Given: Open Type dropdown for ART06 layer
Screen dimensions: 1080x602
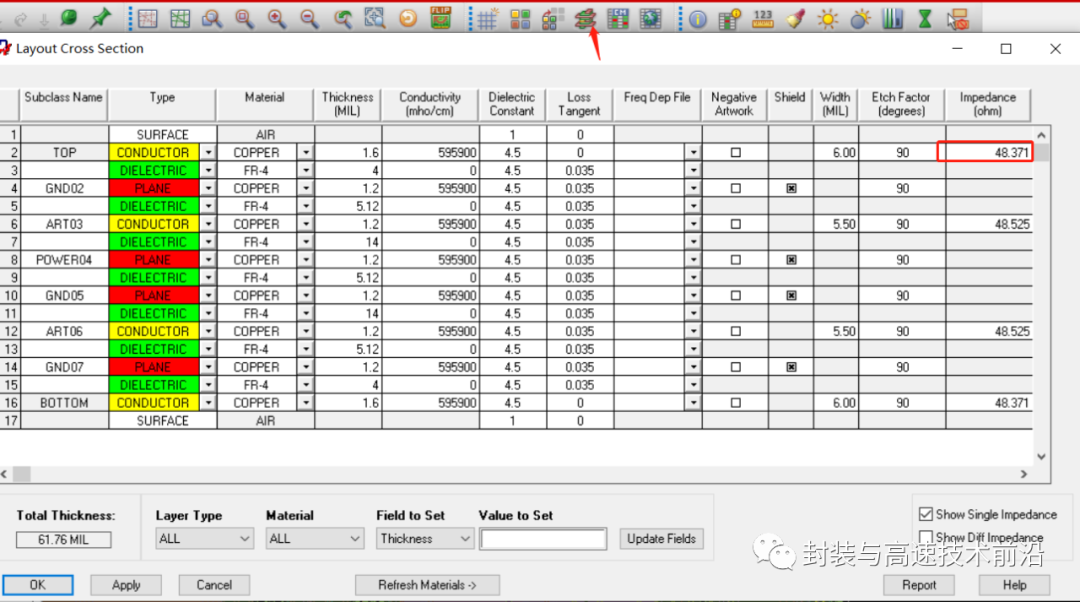Looking at the screenshot, I should click(x=208, y=331).
